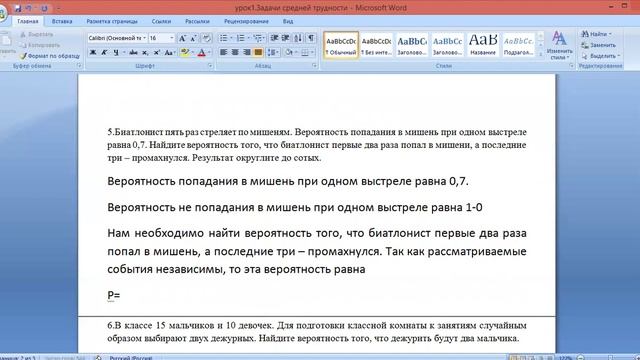Apply strikethrough to the text
The height and width of the screenshot is (360, 640).
click(x=133, y=53)
